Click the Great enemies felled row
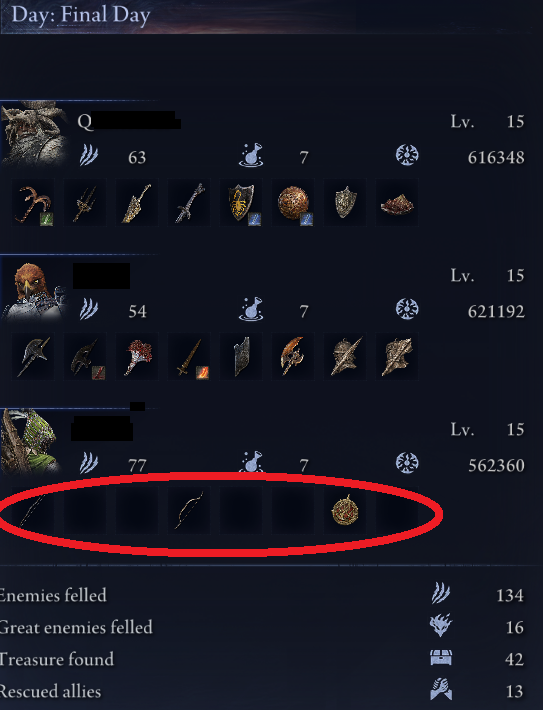543x710 pixels. (263, 627)
